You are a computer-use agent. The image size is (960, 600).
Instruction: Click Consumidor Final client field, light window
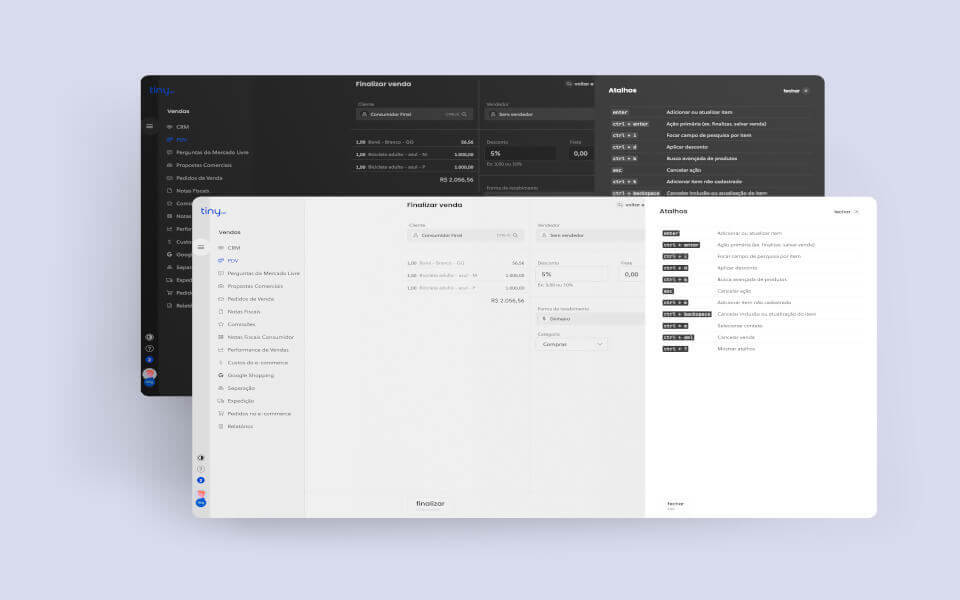(465, 236)
